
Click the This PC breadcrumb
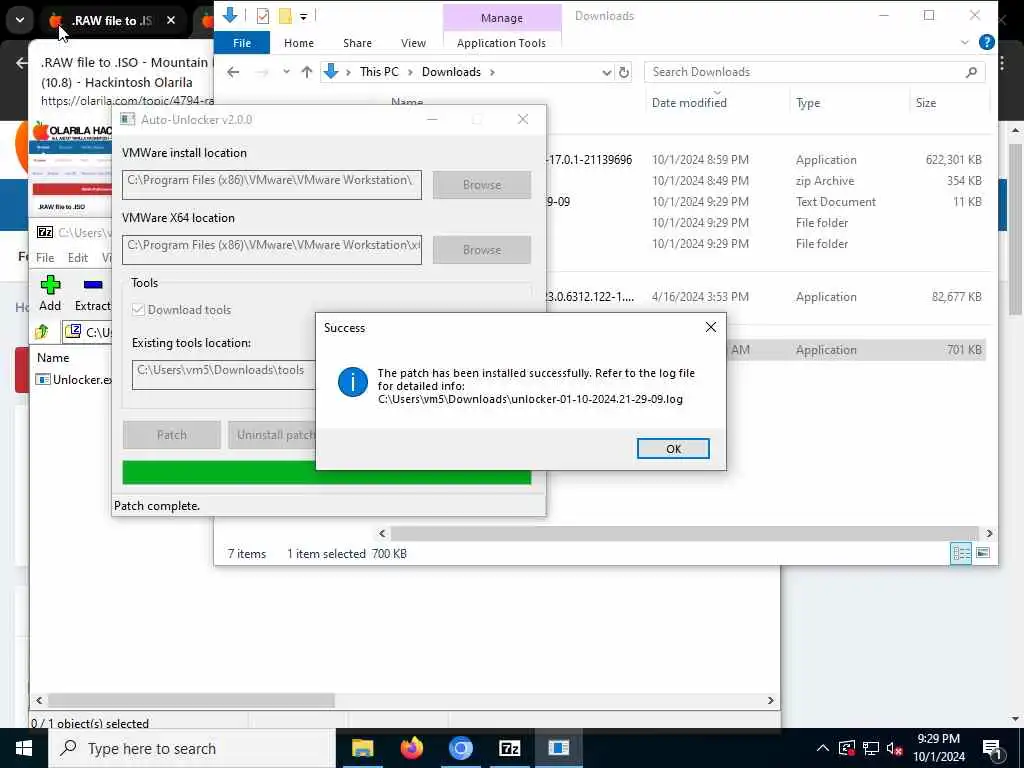coord(379,72)
